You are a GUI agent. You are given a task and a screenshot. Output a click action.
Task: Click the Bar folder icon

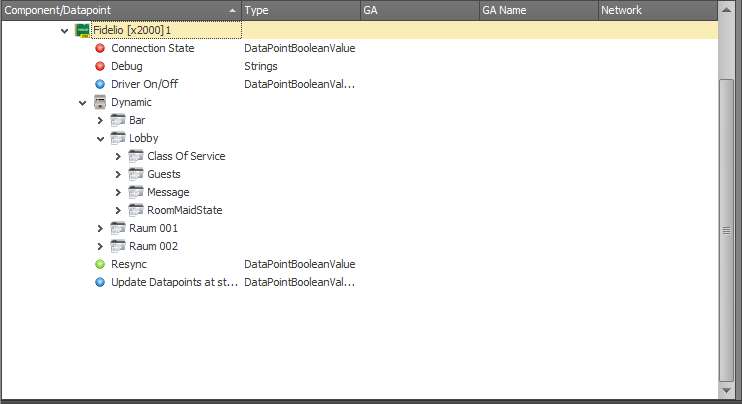pos(118,120)
